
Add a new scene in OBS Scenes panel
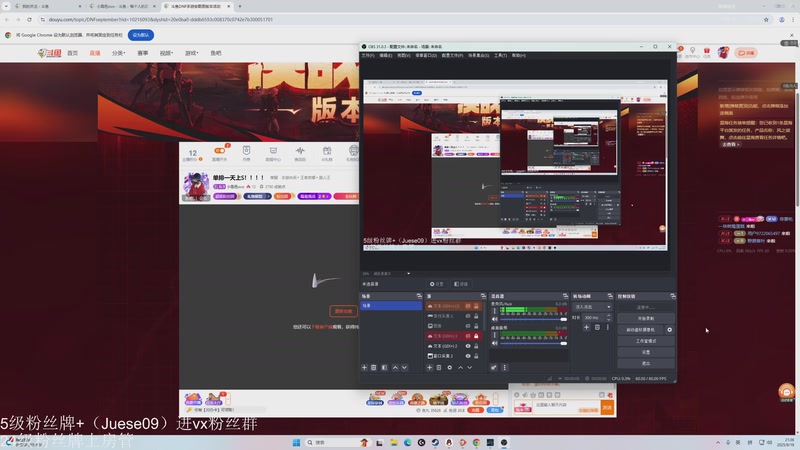pyautogui.click(x=364, y=367)
